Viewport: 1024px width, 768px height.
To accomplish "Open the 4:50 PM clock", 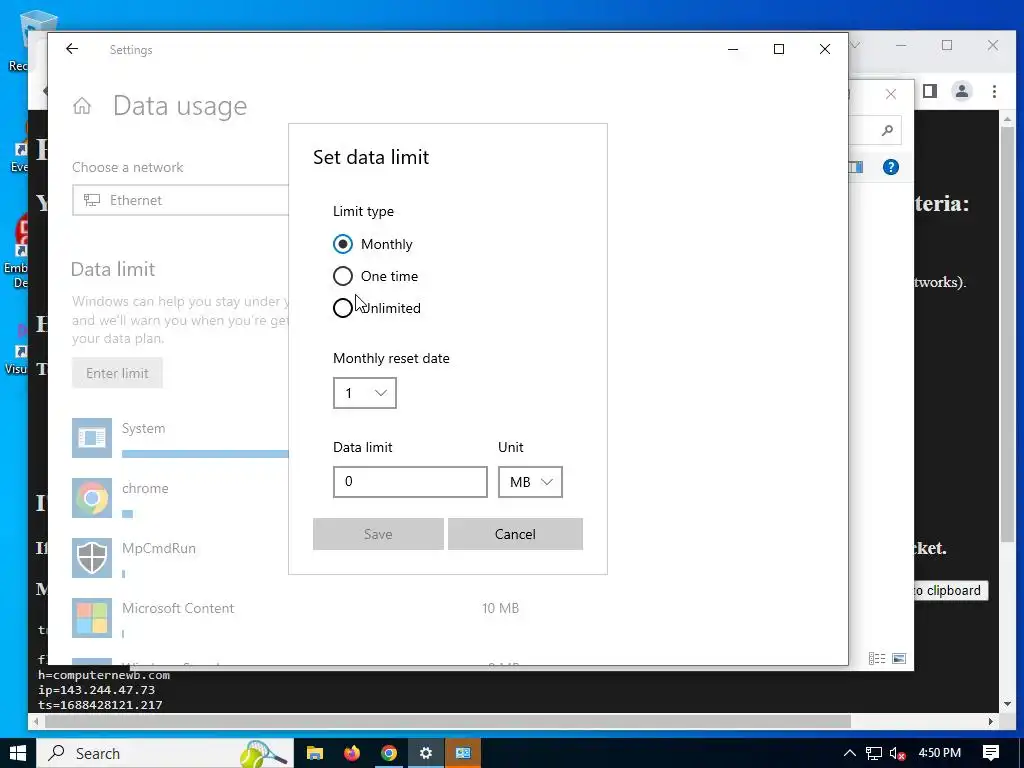I will tap(940, 753).
